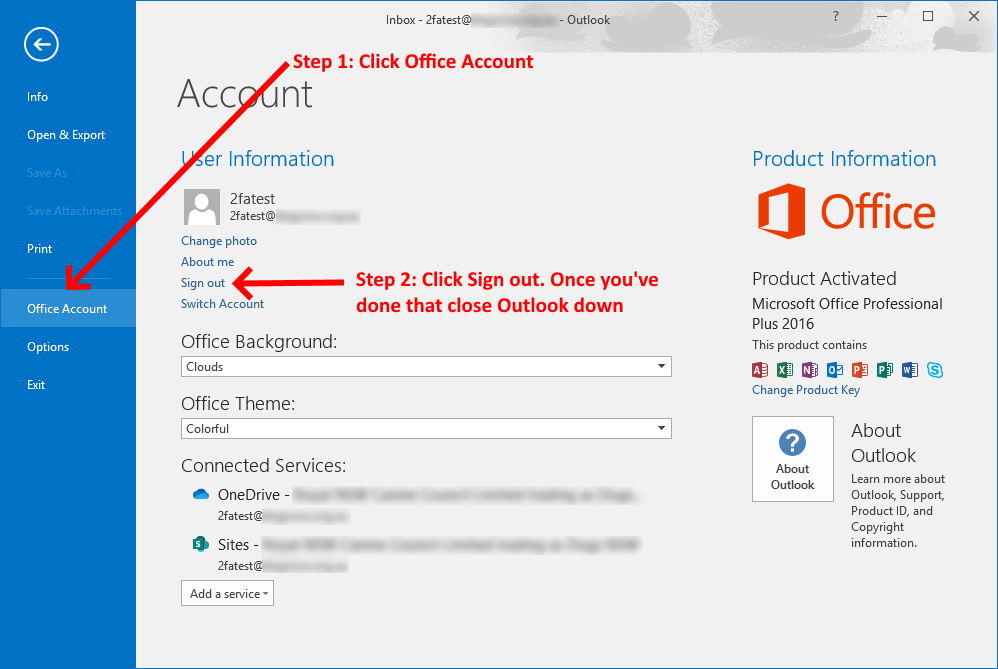Screen dimensions: 998x669
Task: Click the Excel icon in product list
Action: (785, 370)
